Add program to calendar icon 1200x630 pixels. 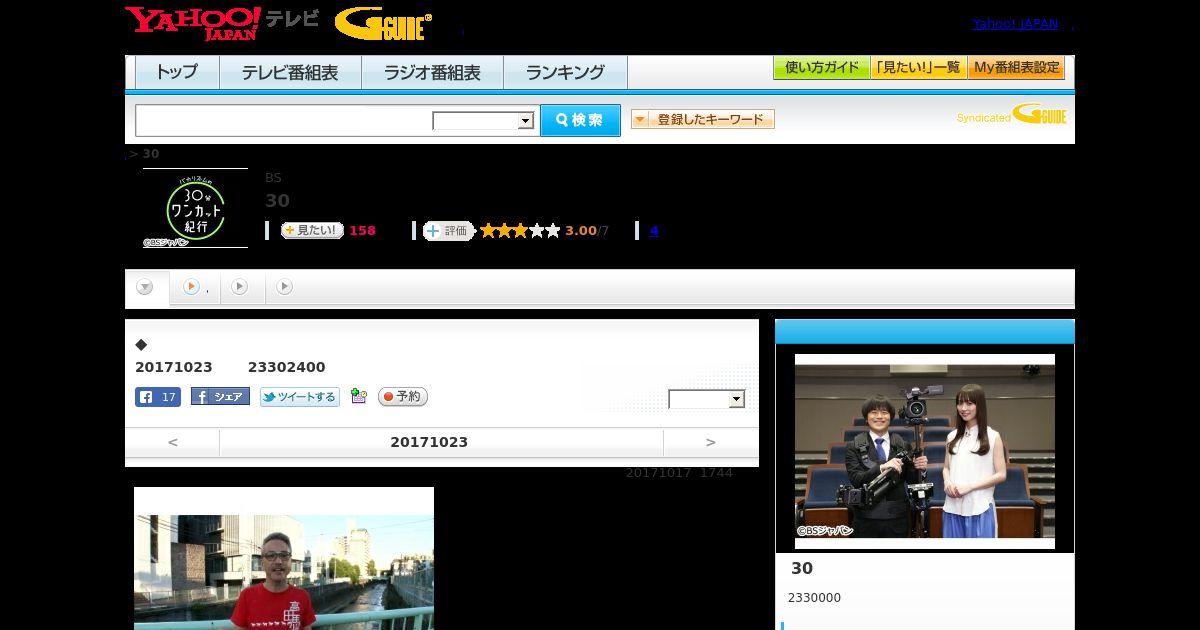tap(359, 397)
